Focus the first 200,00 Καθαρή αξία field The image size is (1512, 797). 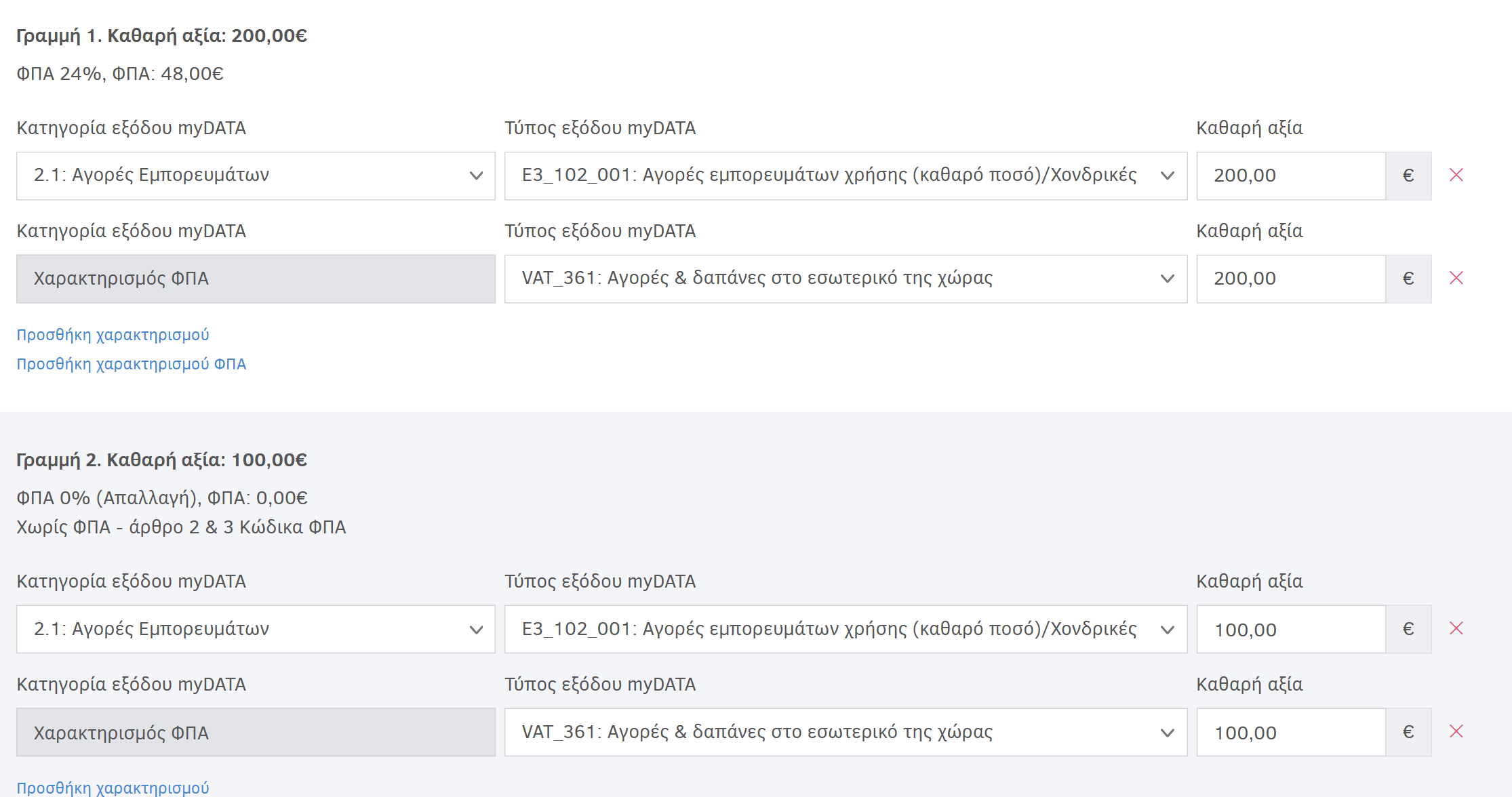[x=1291, y=176]
